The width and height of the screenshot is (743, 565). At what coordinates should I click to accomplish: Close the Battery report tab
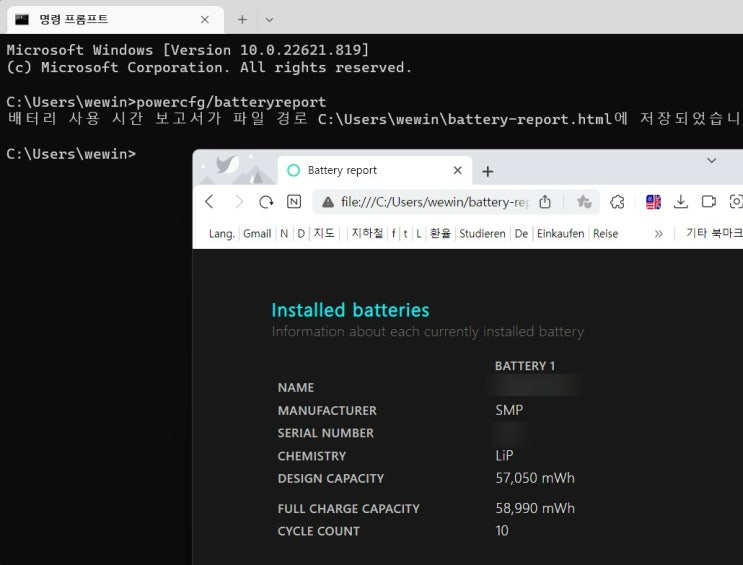[x=457, y=170]
